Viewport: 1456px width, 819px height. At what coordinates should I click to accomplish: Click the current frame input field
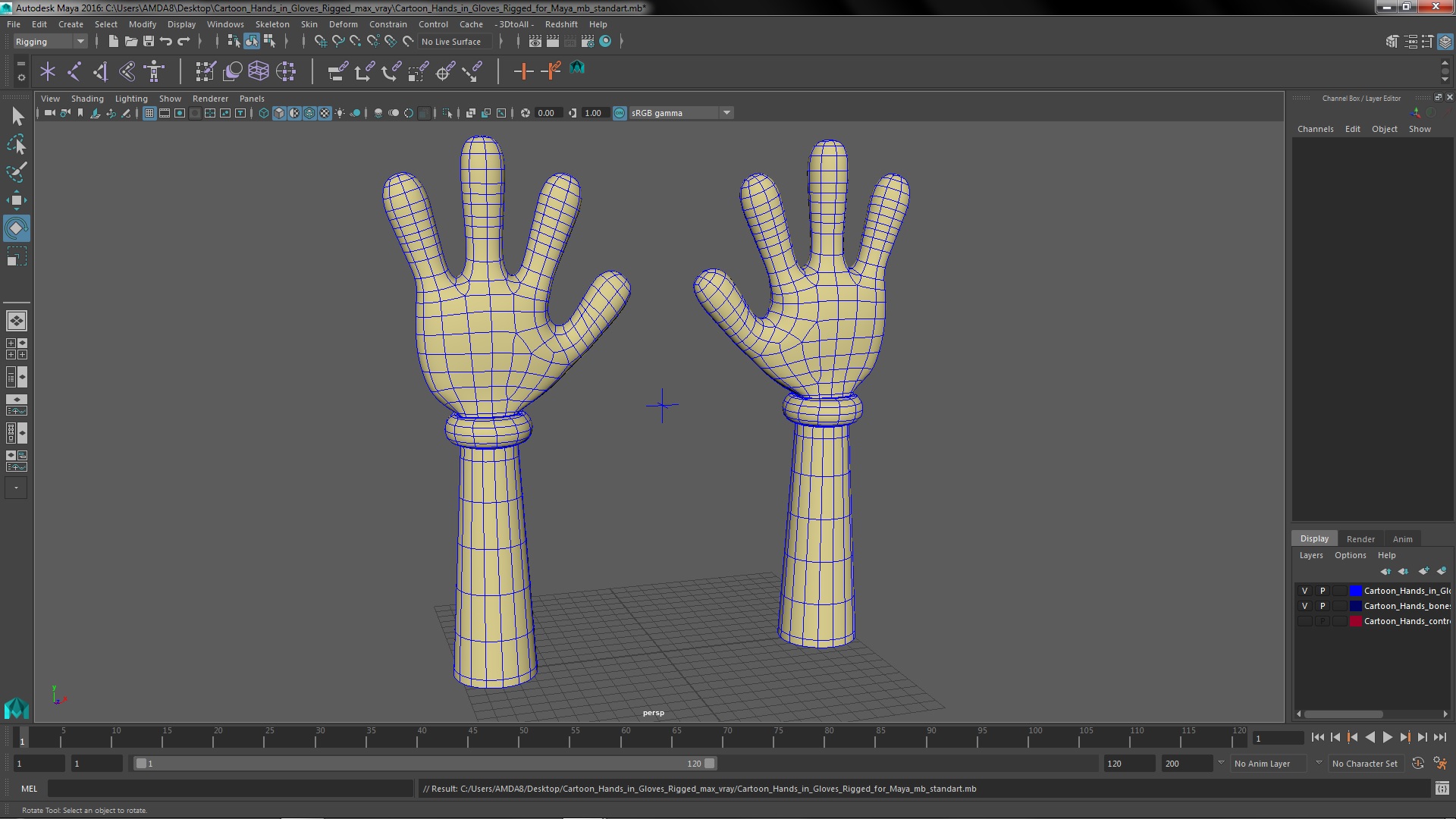(1278, 738)
